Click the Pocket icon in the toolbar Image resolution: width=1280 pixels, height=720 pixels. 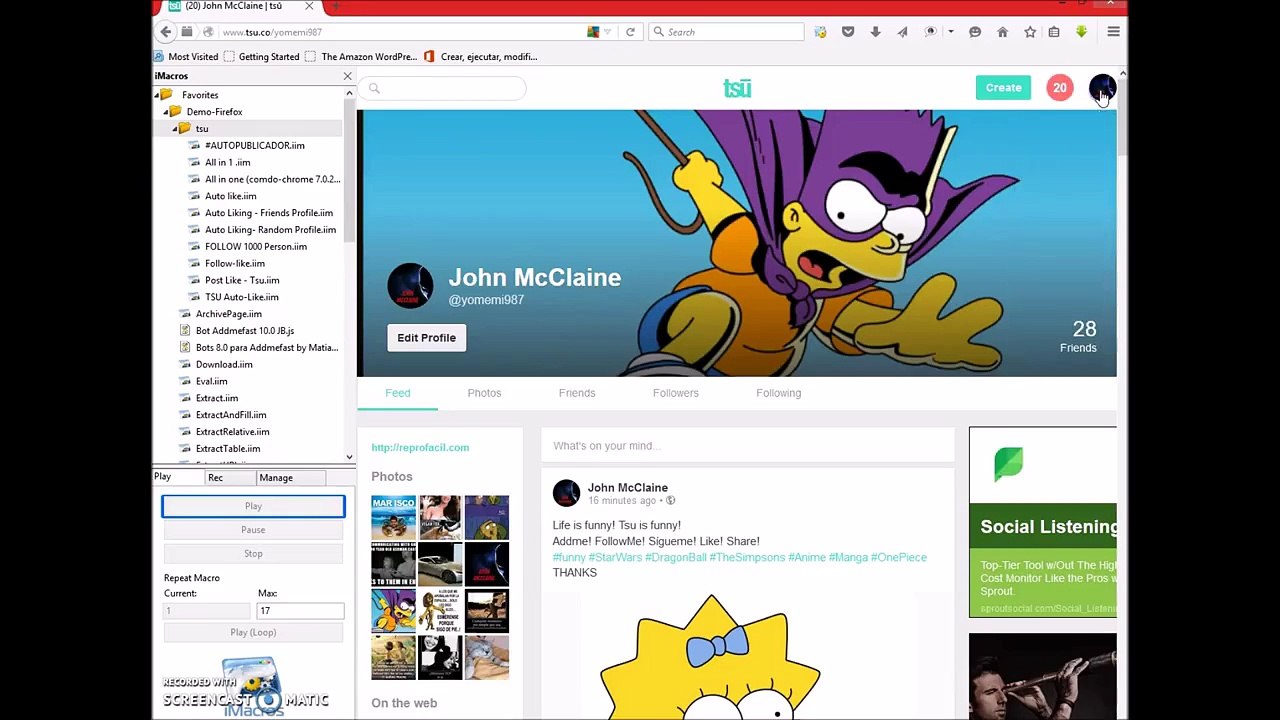pyautogui.click(x=848, y=32)
